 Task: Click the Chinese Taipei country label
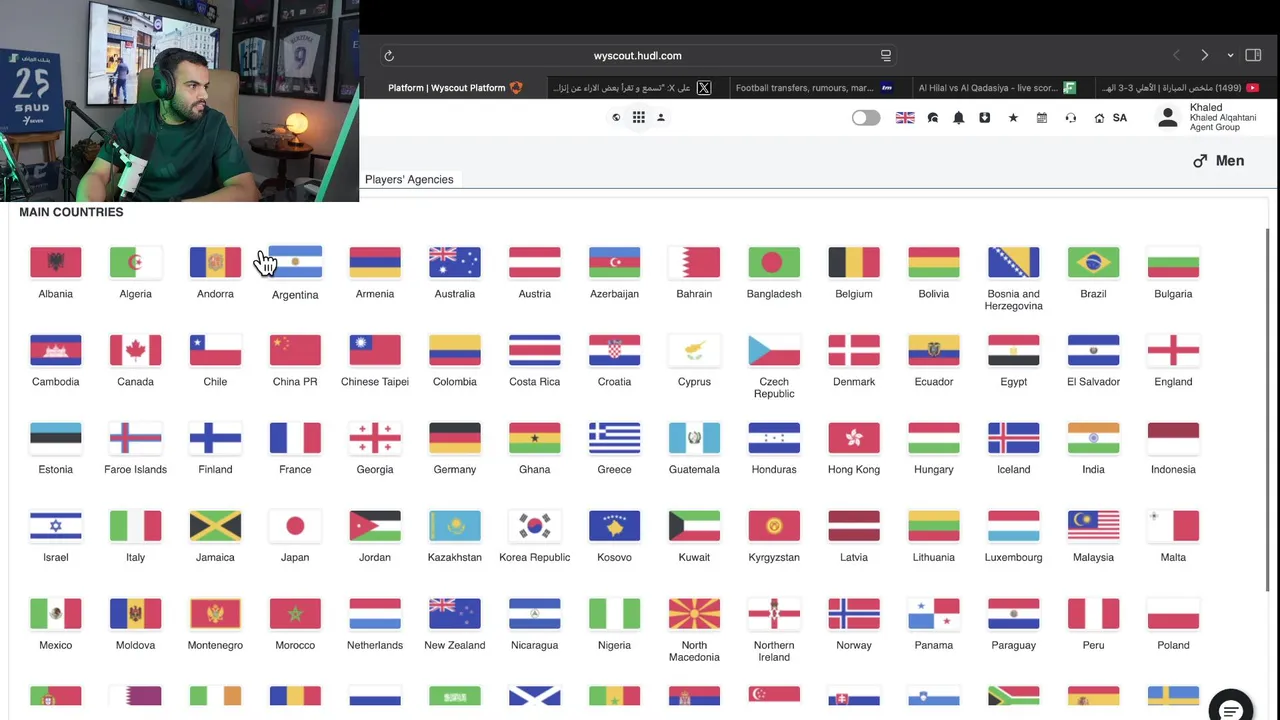click(375, 381)
